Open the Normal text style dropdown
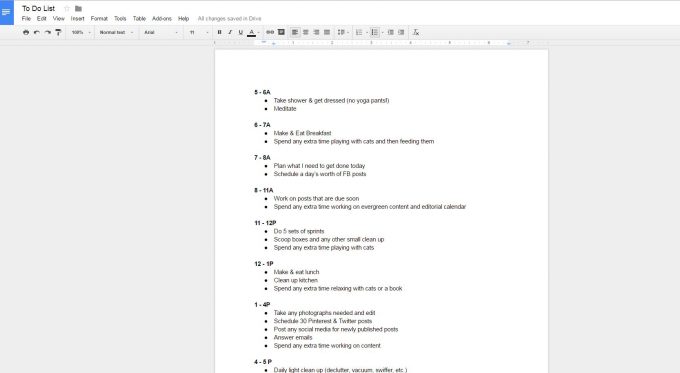This screenshot has width=680, height=373. (x=116, y=32)
